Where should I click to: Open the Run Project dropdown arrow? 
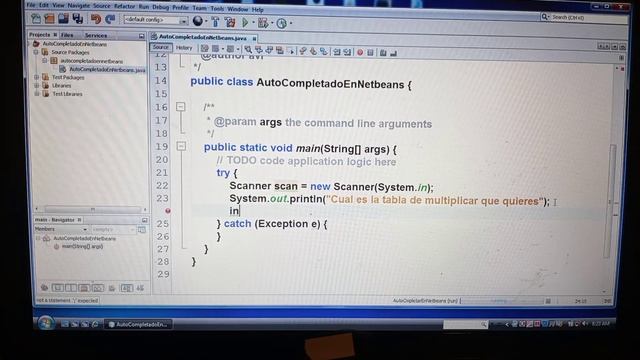coord(253,23)
